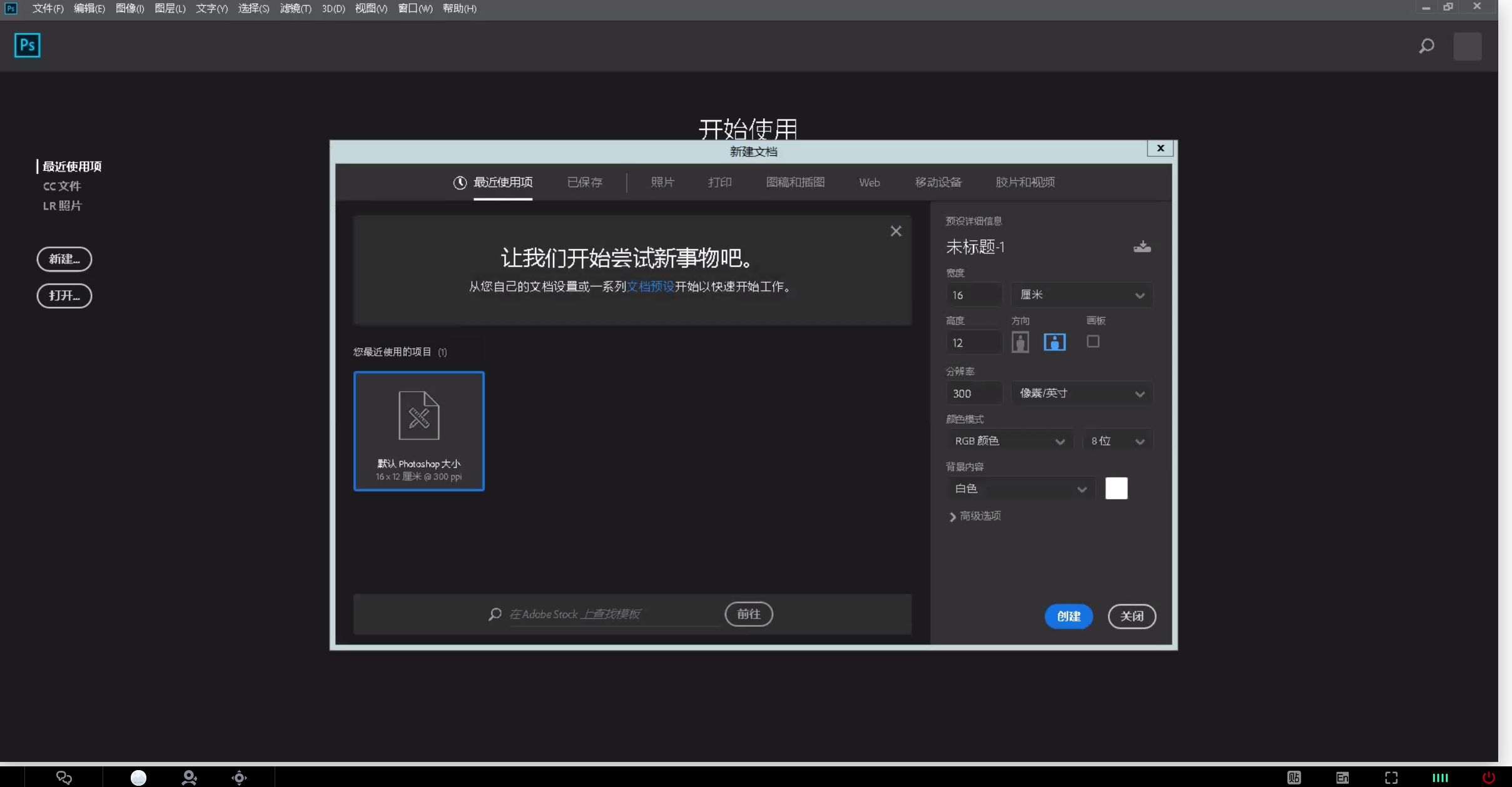This screenshot has height=787, width=1512.
Task: Open the width unit 厘米 dropdown
Action: click(x=1082, y=295)
